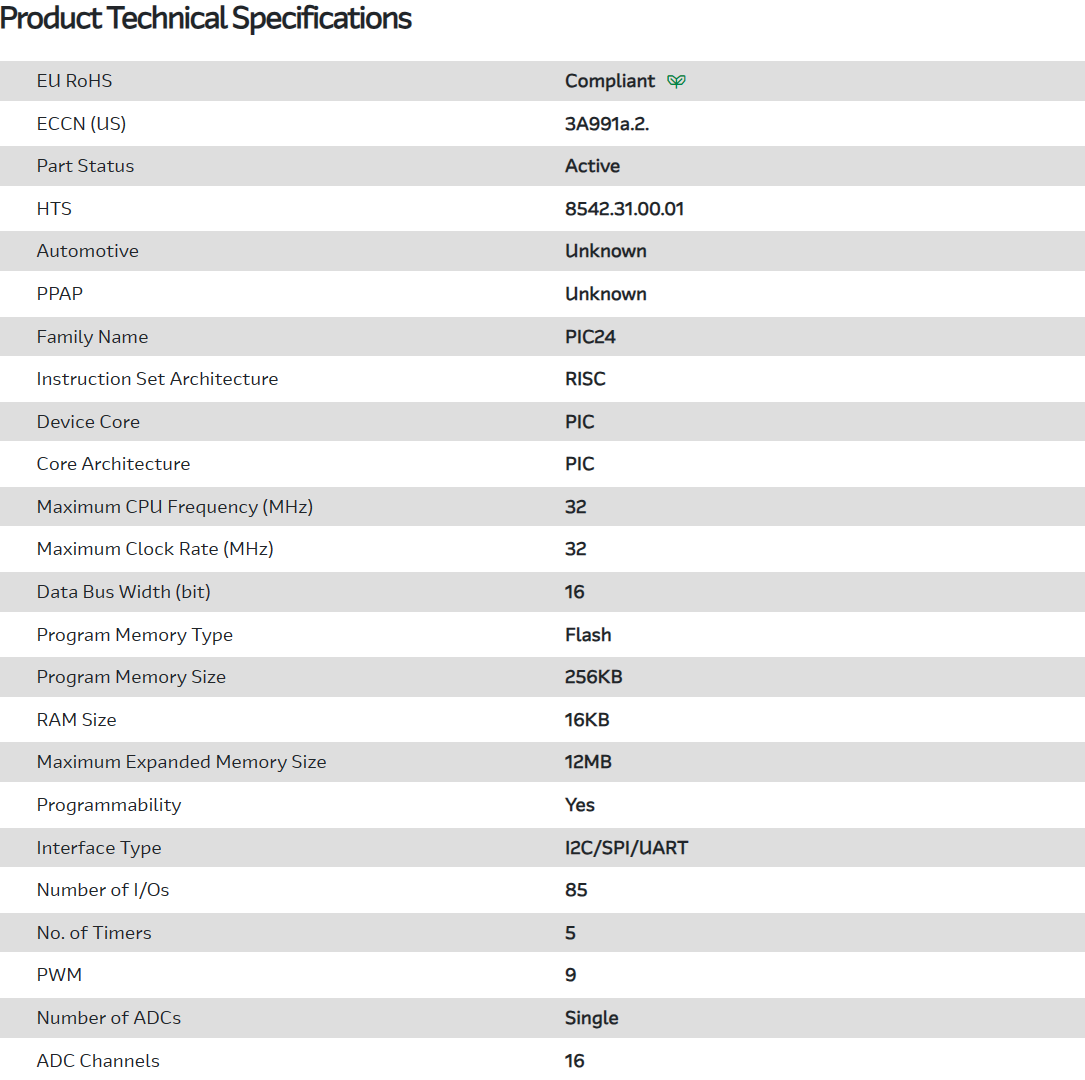
Task: Select the Data Bus Width value 16
Action: (x=574, y=592)
